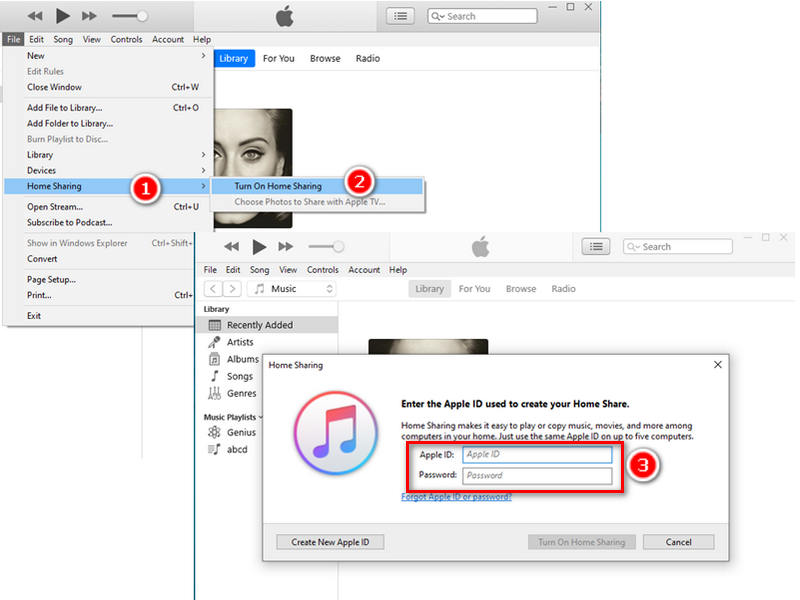Open the Edit menu in top window
Image resolution: width=800 pixels, height=600 pixels.
36,39
